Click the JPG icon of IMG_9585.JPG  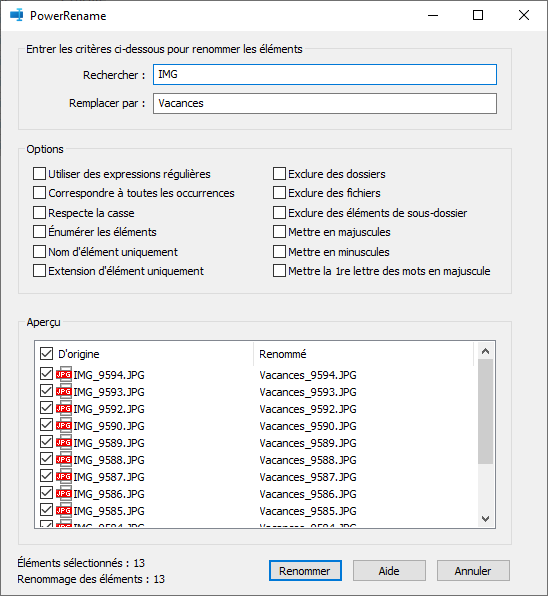point(64,510)
